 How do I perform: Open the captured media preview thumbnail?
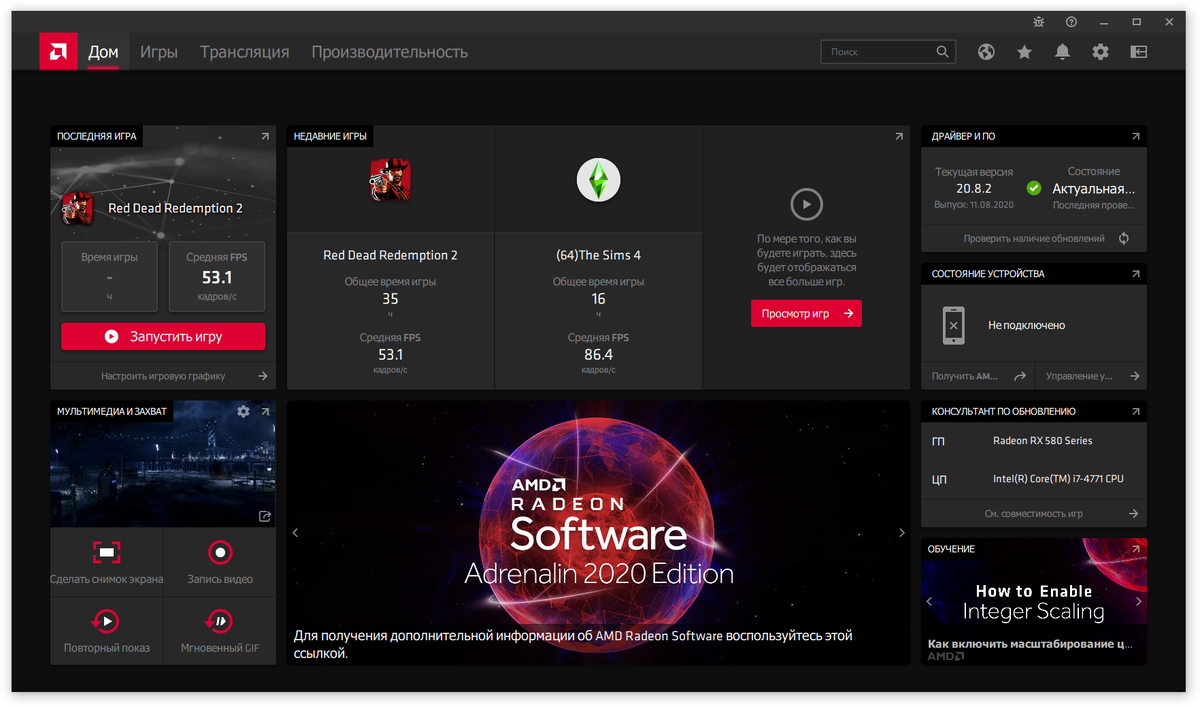click(x=163, y=464)
